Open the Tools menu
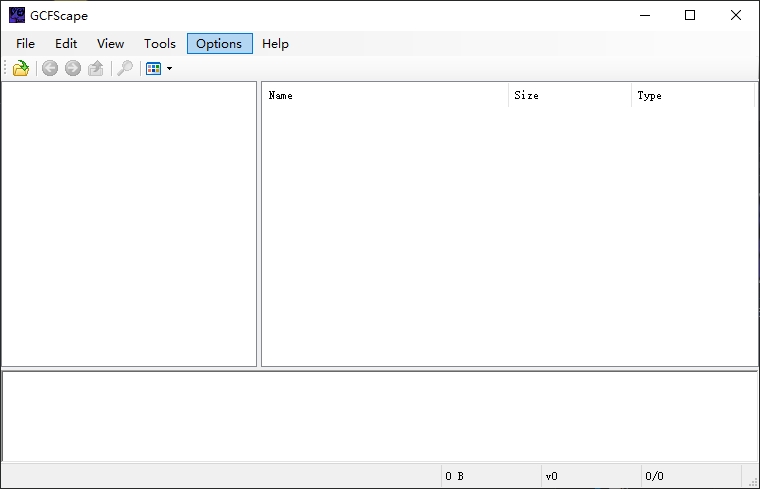This screenshot has width=760, height=489. point(160,44)
